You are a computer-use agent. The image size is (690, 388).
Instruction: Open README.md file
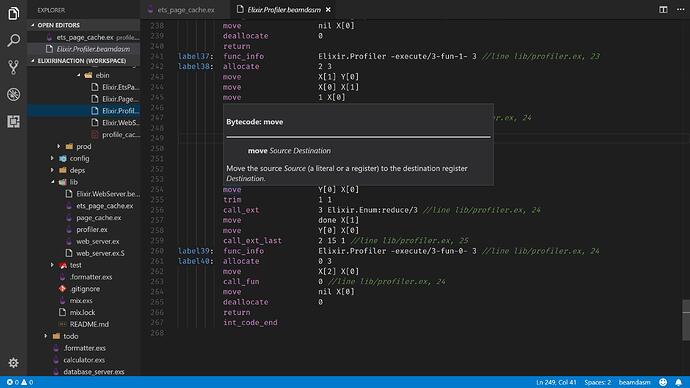click(84, 325)
